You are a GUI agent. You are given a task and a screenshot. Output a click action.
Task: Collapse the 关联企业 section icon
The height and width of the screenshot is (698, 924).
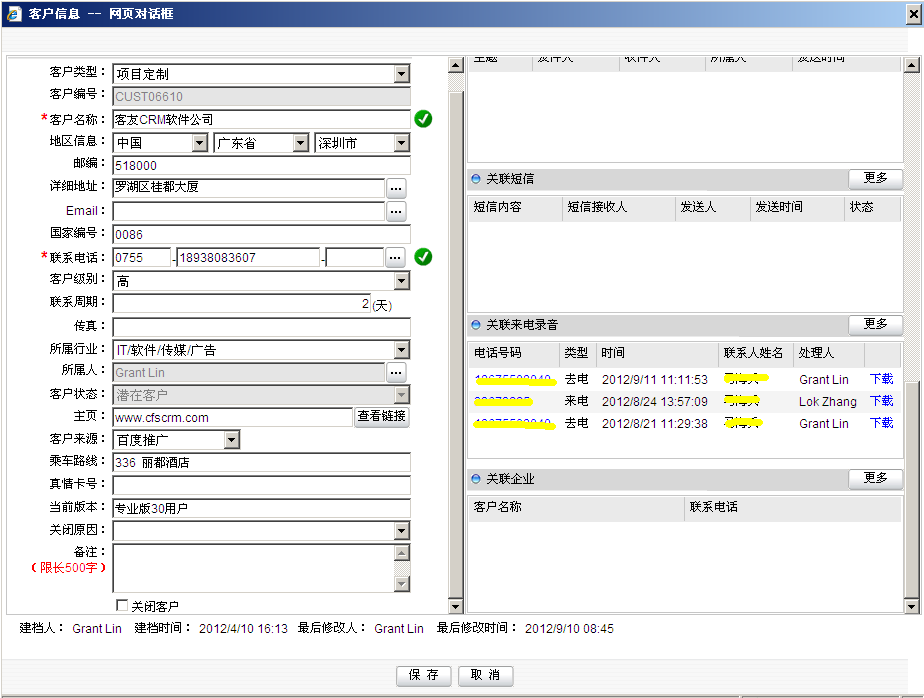(476, 480)
